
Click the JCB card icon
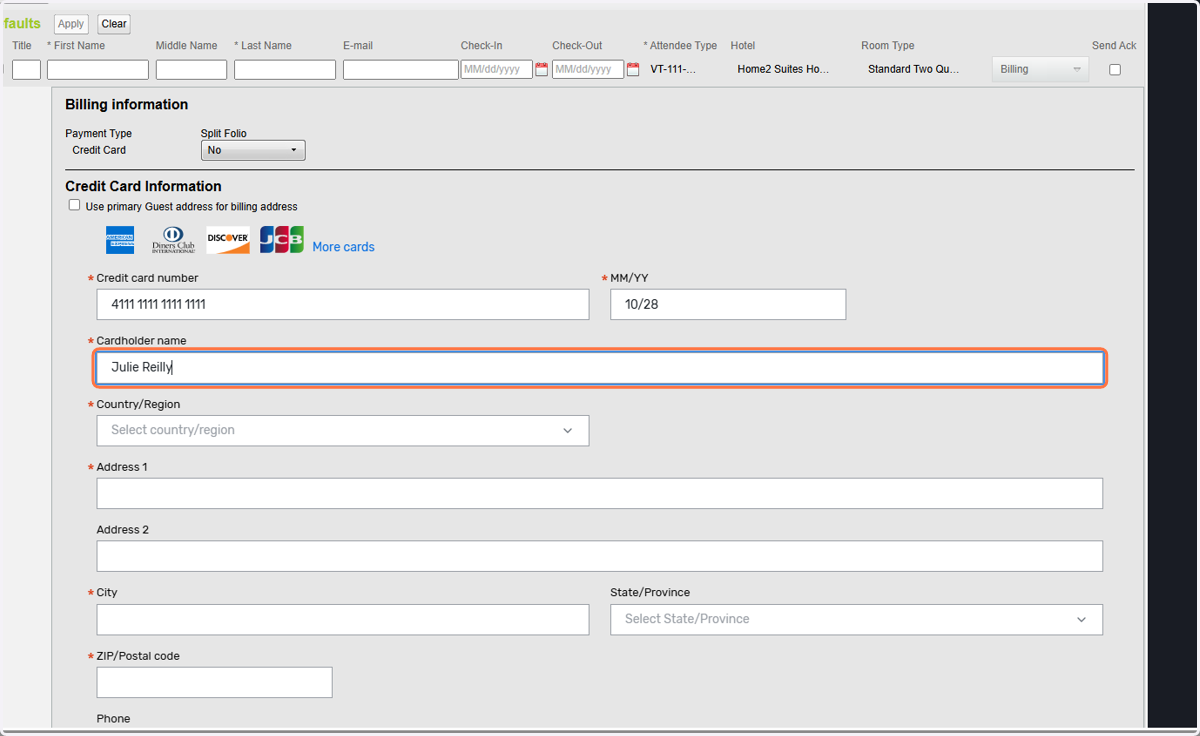pos(282,240)
